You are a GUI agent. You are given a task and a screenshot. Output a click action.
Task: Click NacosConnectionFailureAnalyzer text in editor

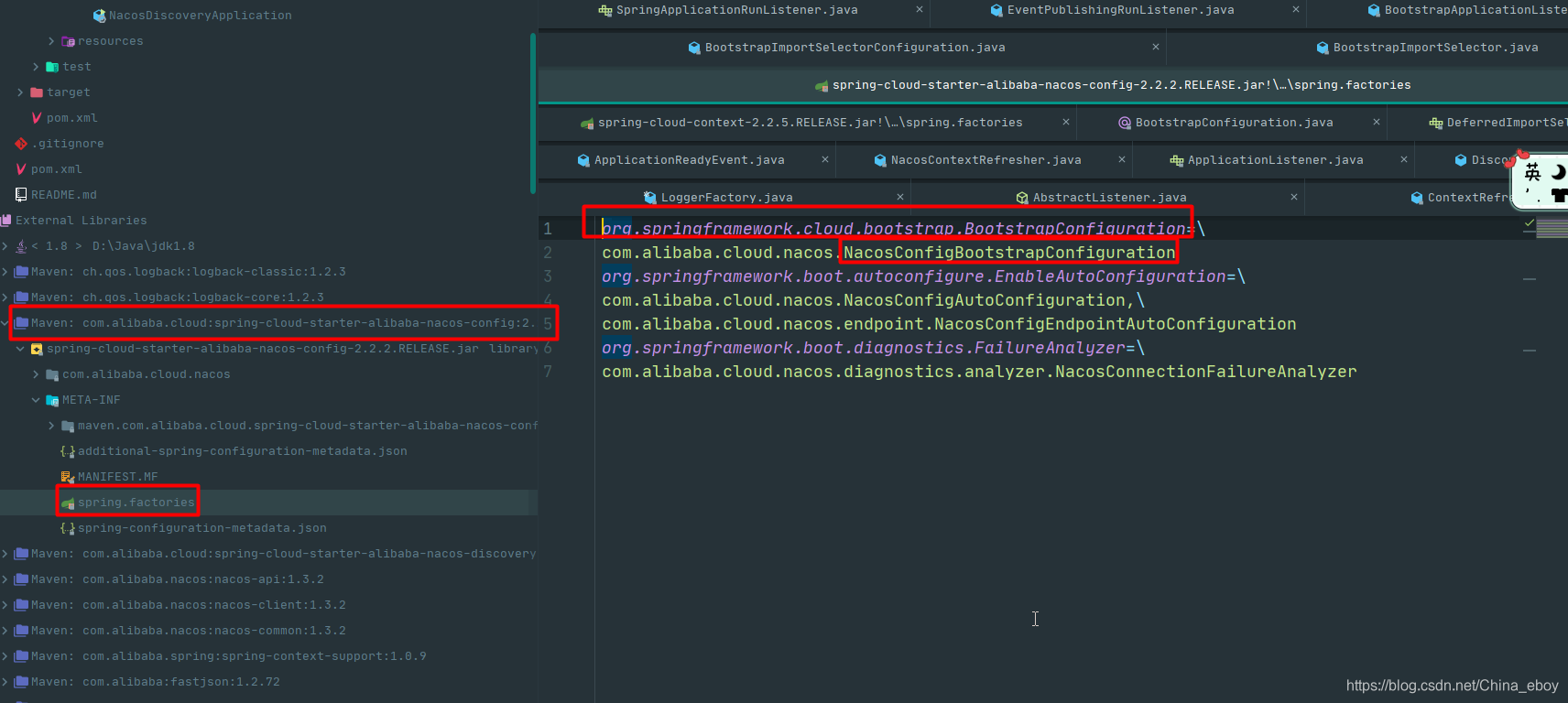(1205, 372)
